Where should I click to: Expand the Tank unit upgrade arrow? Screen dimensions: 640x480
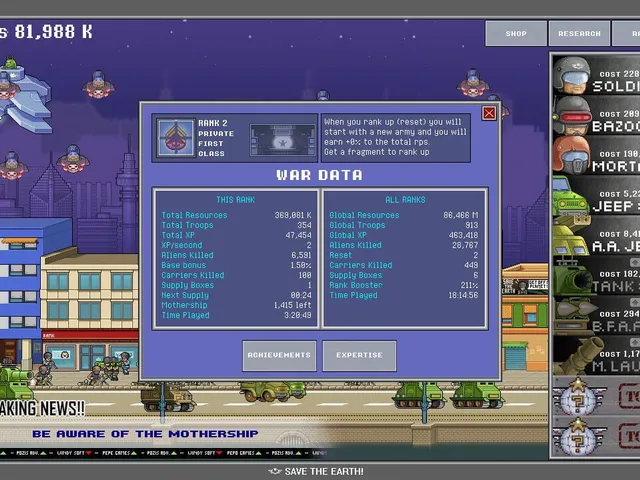click(635, 262)
